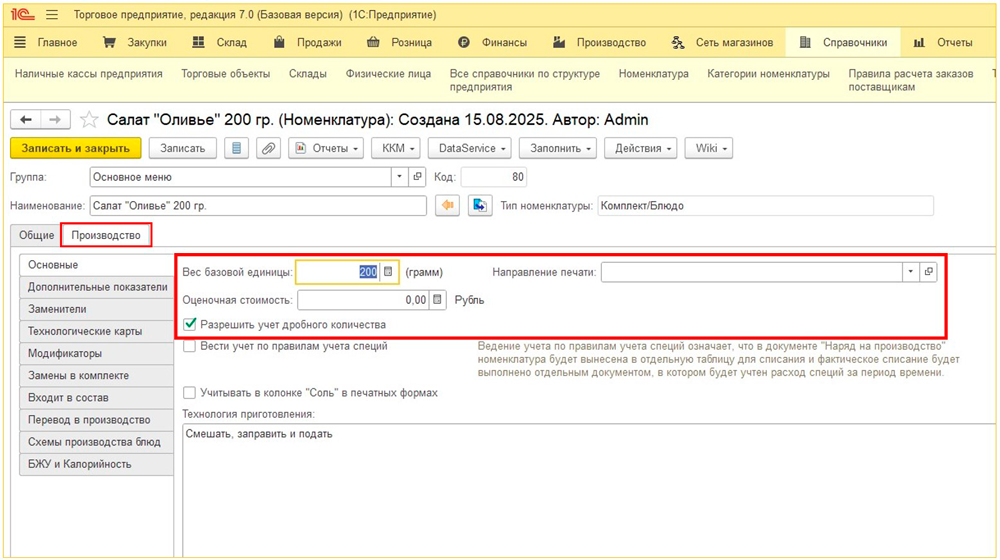Click the favorites star next to the title
1000x560 pixels.
pos(89,120)
